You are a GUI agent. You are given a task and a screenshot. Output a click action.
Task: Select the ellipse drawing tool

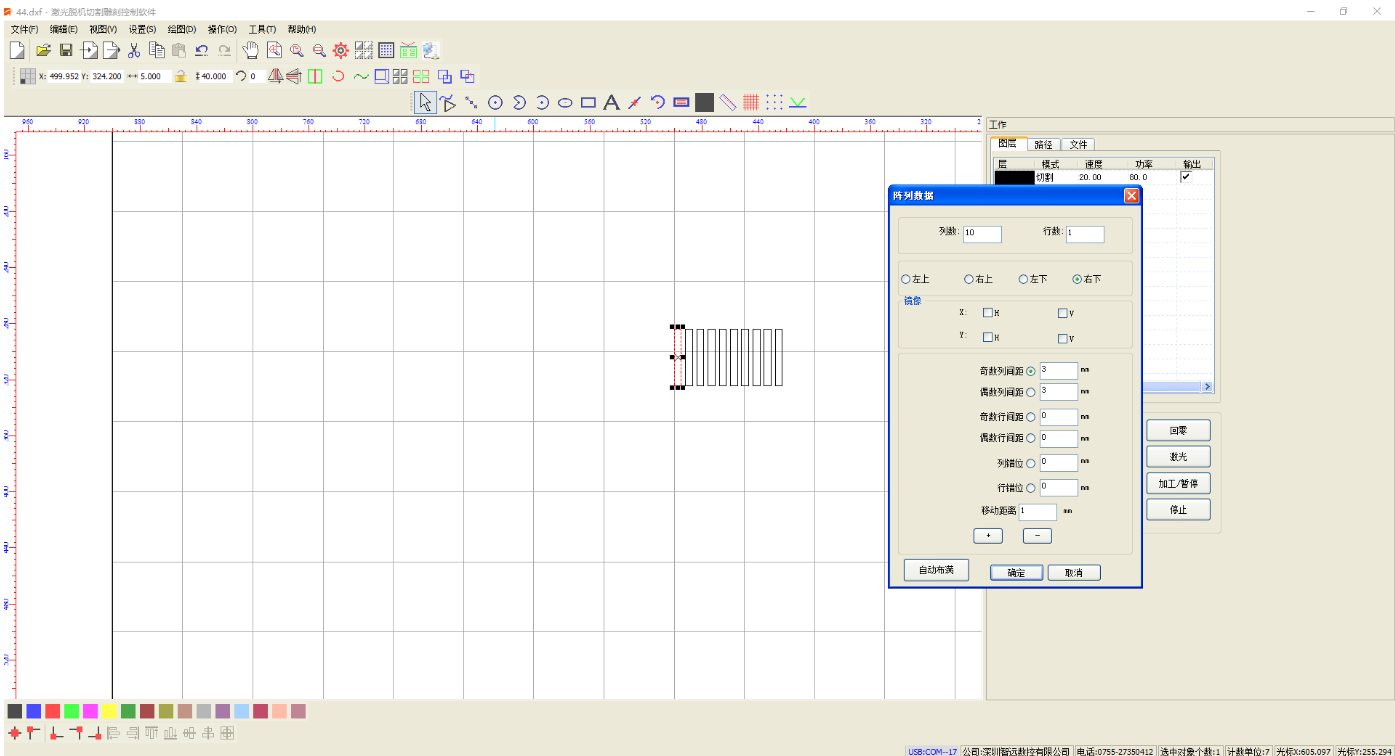coord(565,102)
